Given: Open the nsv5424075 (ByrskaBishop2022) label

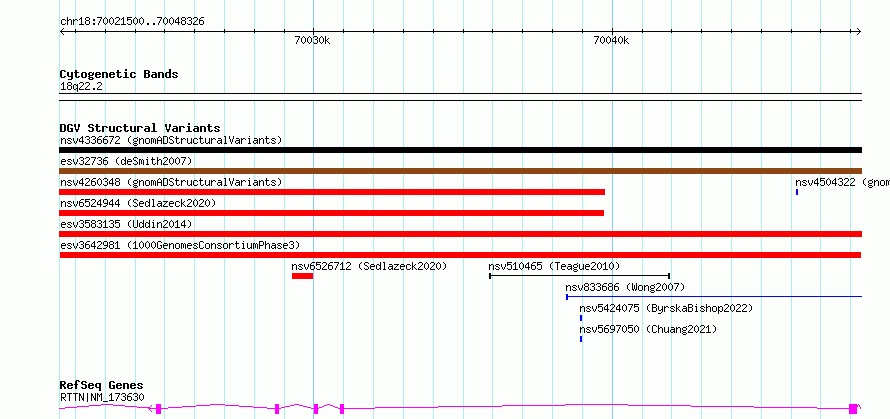Looking at the screenshot, I should [666, 308].
